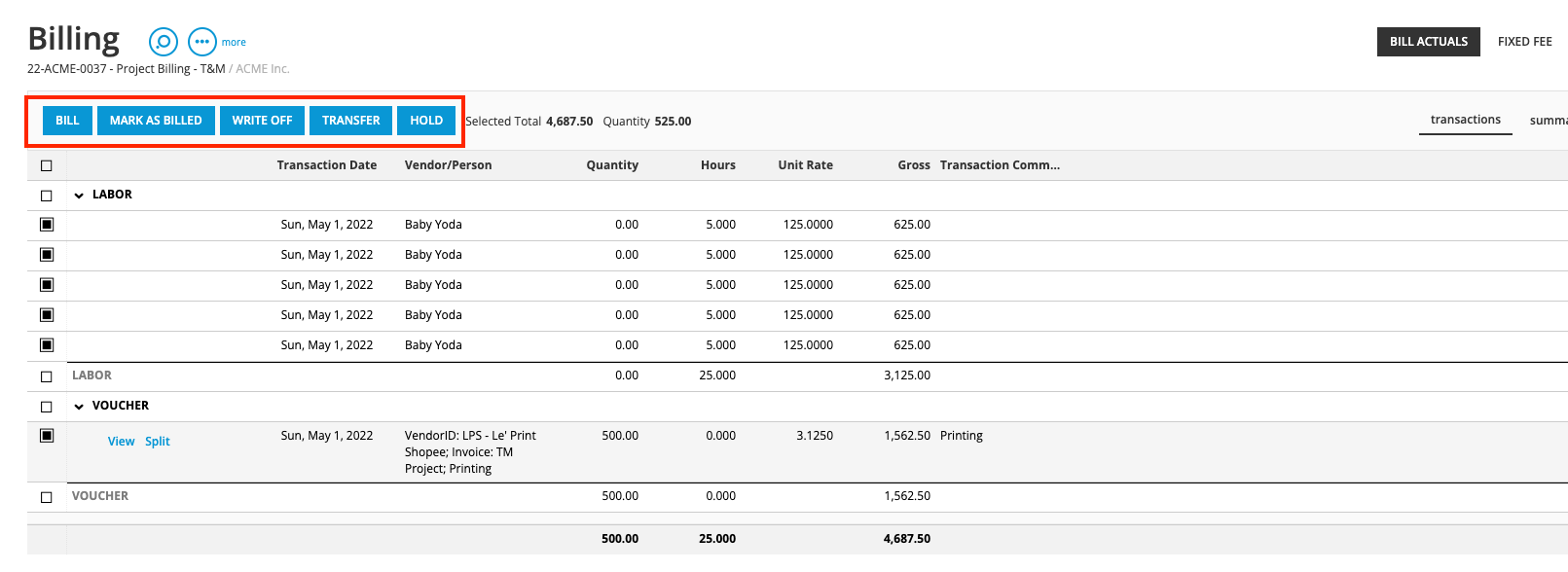Click the LABOR subtotal hours 25.000
The image size is (1568, 572).
pyautogui.click(x=717, y=375)
